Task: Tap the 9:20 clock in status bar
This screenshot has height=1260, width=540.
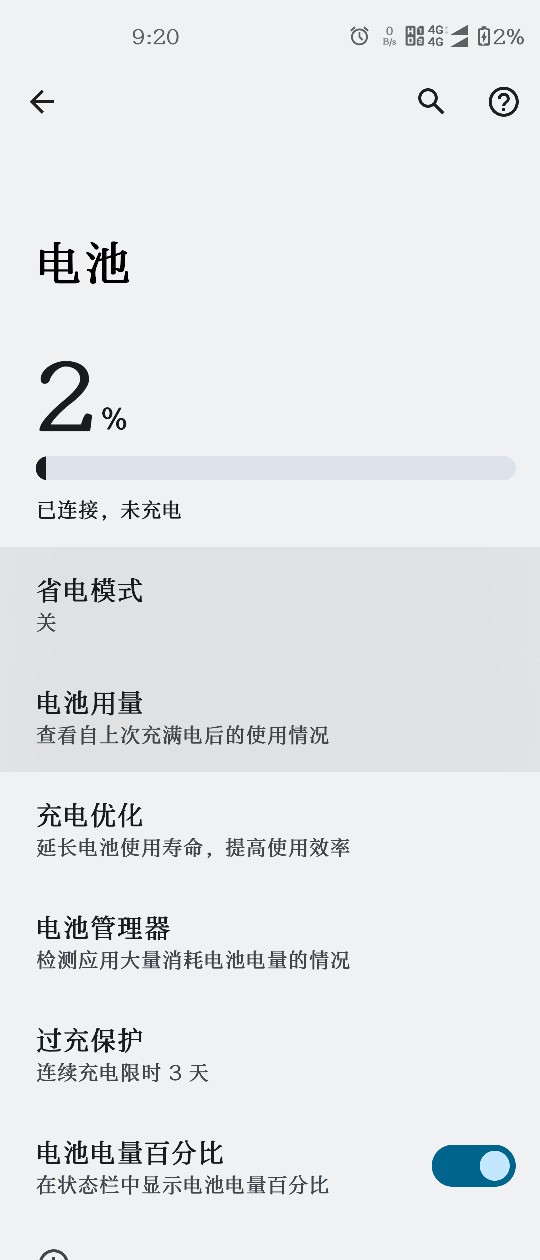Action: pyautogui.click(x=155, y=37)
